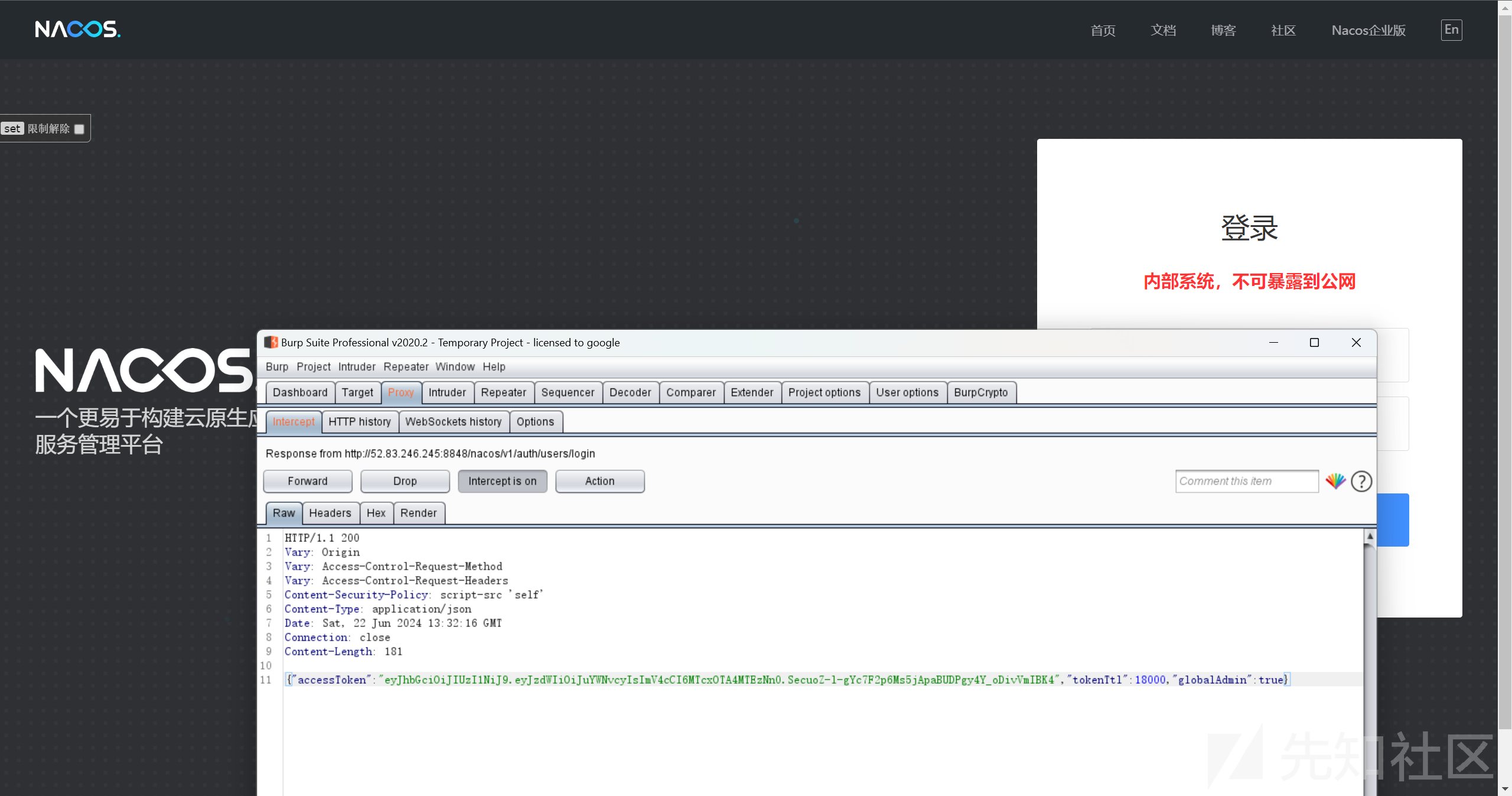Click the Burp Suite title bar icon

point(271,342)
